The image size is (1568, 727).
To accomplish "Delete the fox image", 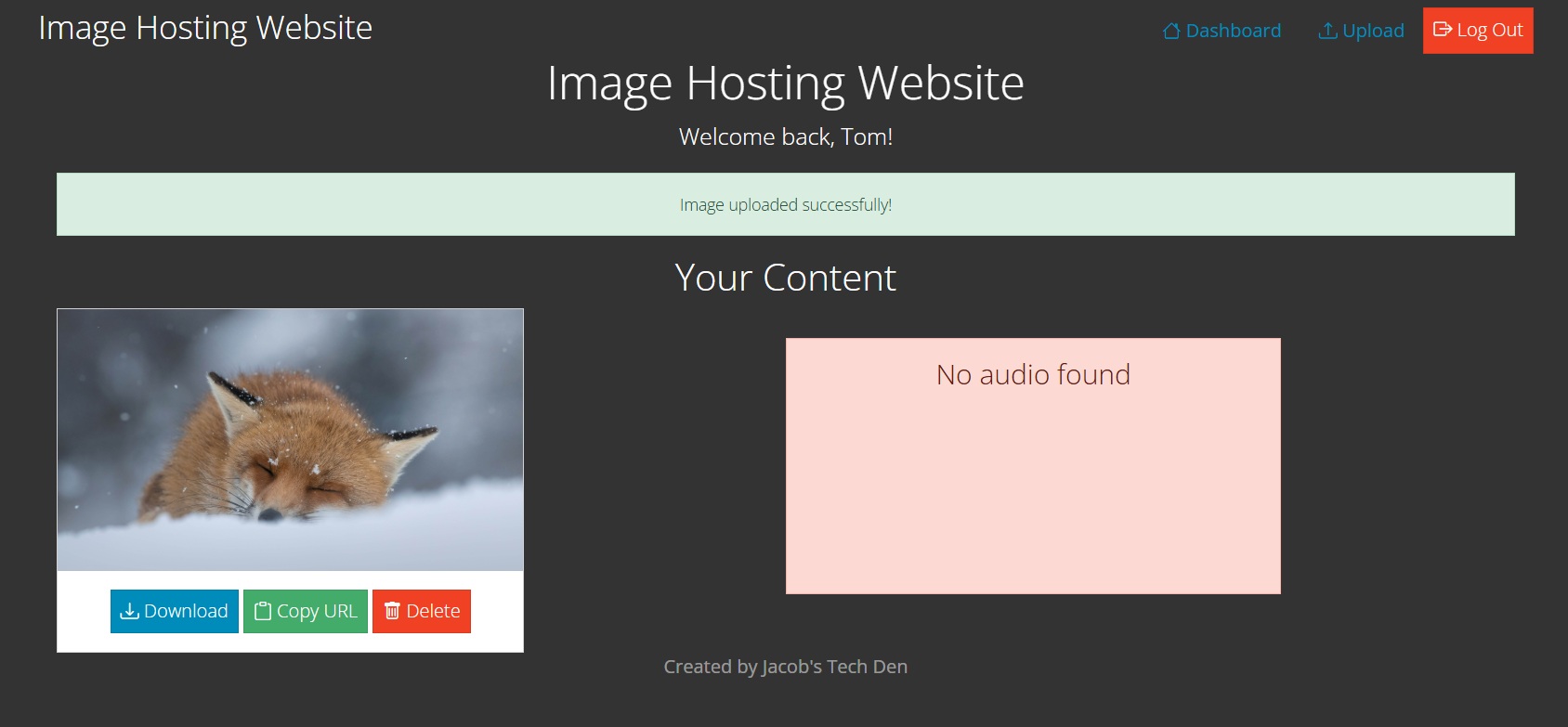I will (x=422, y=611).
